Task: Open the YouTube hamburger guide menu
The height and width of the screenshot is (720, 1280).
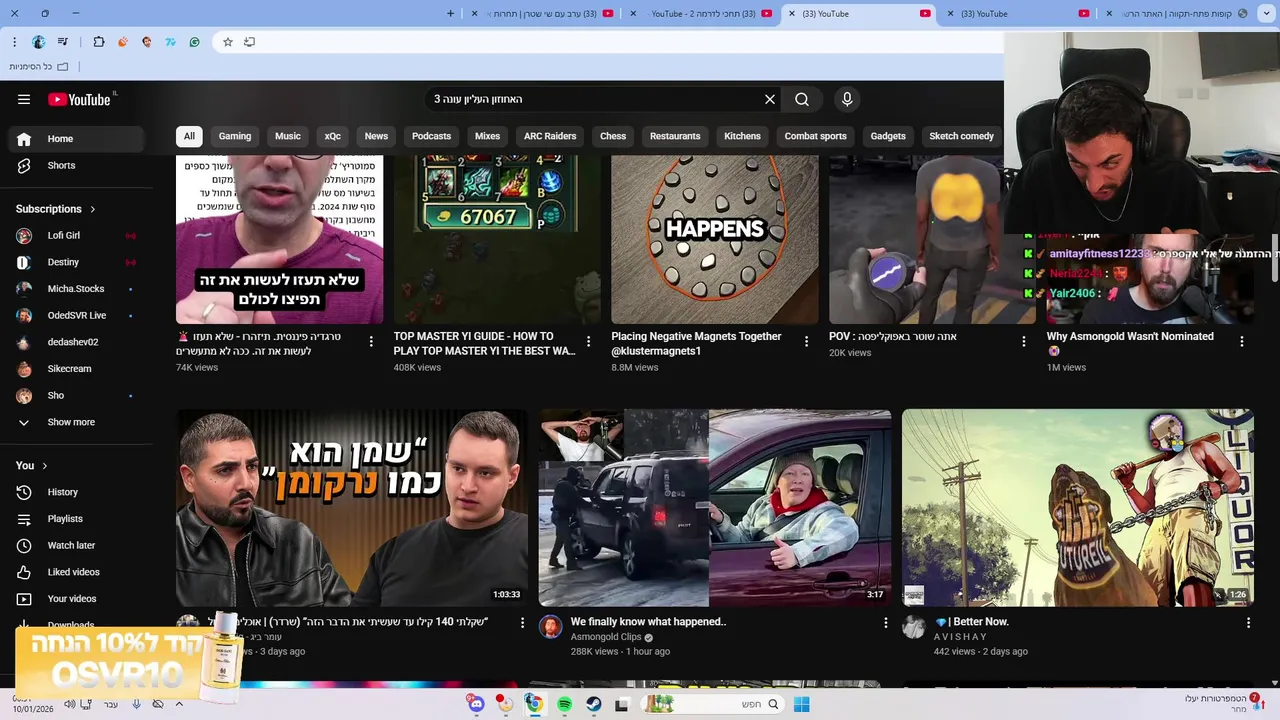Action: [x=24, y=99]
